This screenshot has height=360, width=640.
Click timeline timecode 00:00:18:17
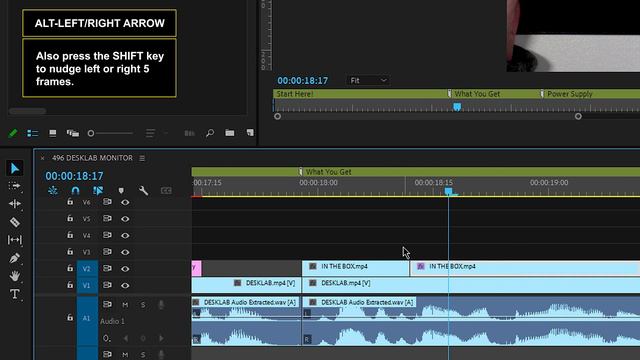pos(74,176)
